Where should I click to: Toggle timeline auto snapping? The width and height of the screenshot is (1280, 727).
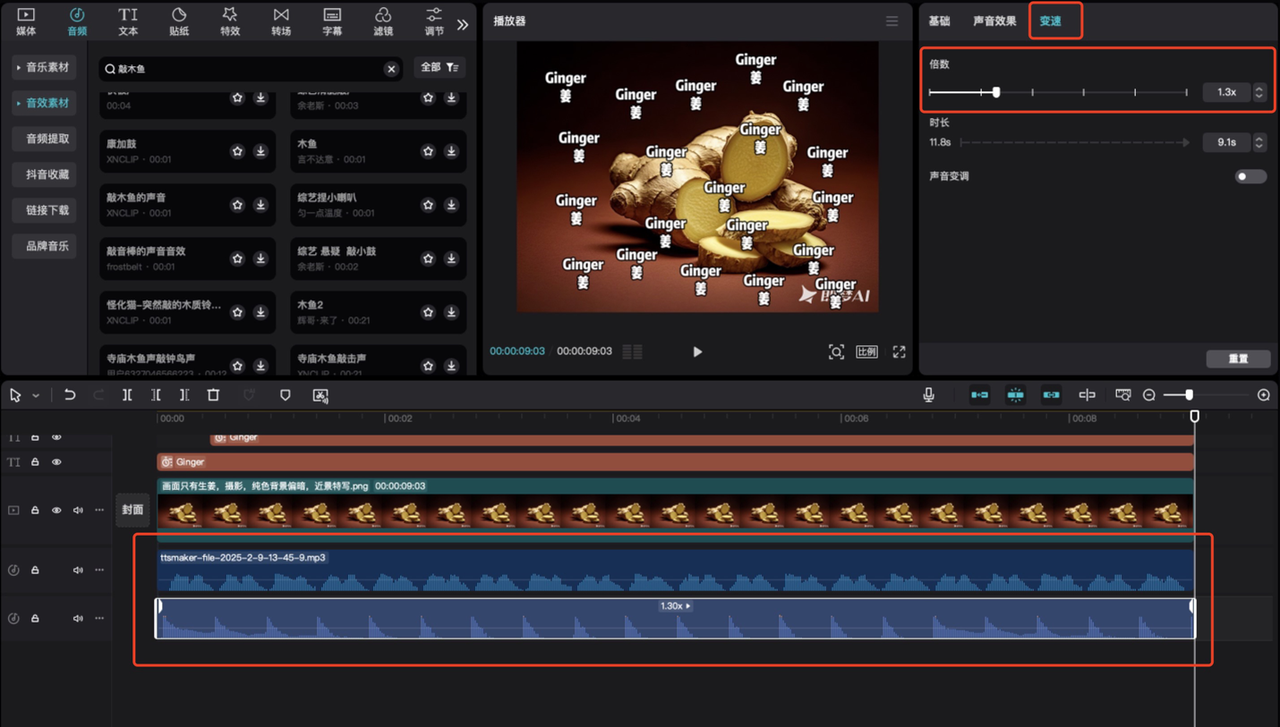tap(1016, 395)
